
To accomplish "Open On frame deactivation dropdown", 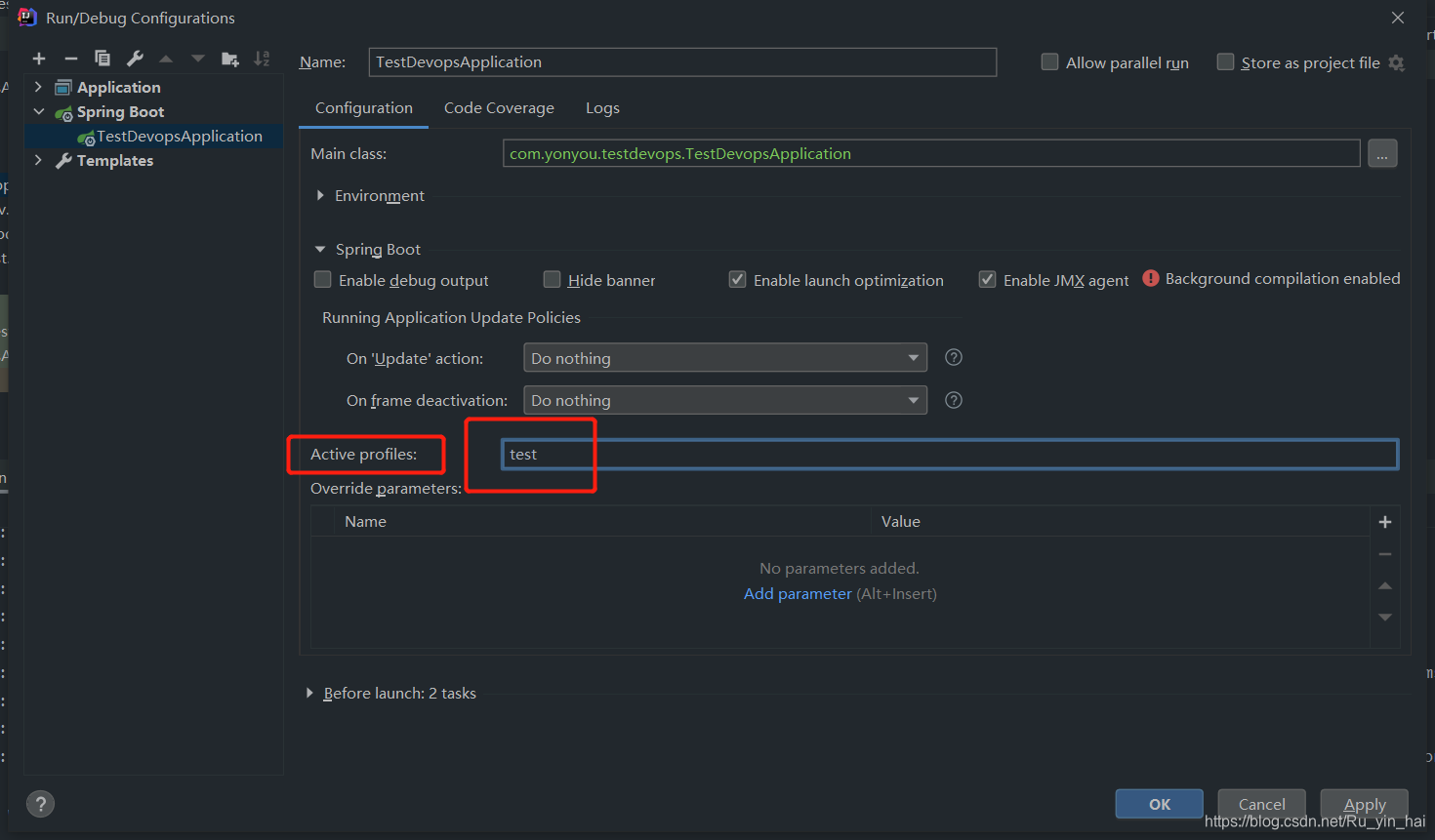I will point(725,401).
